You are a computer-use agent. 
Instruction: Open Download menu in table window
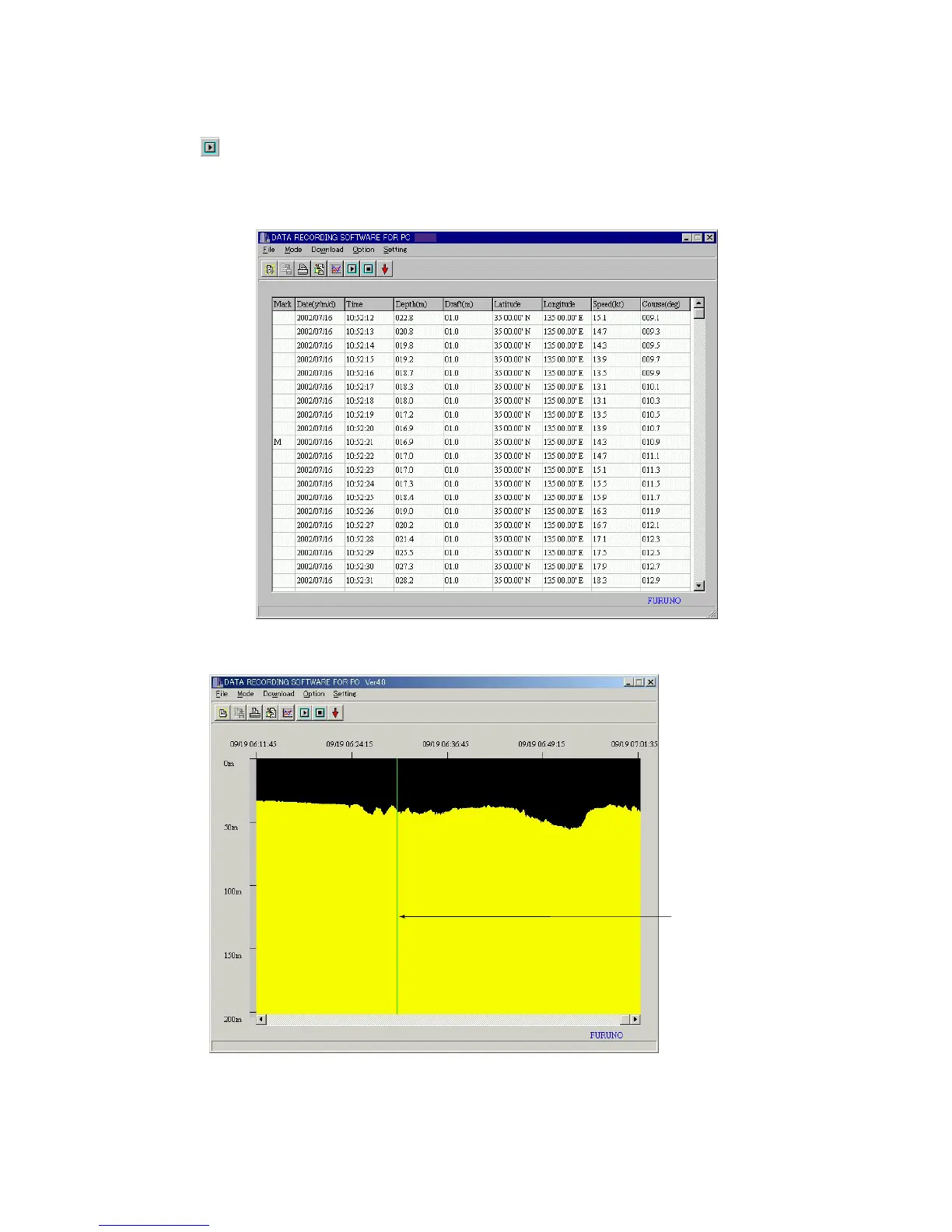pyautogui.click(x=327, y=250)
